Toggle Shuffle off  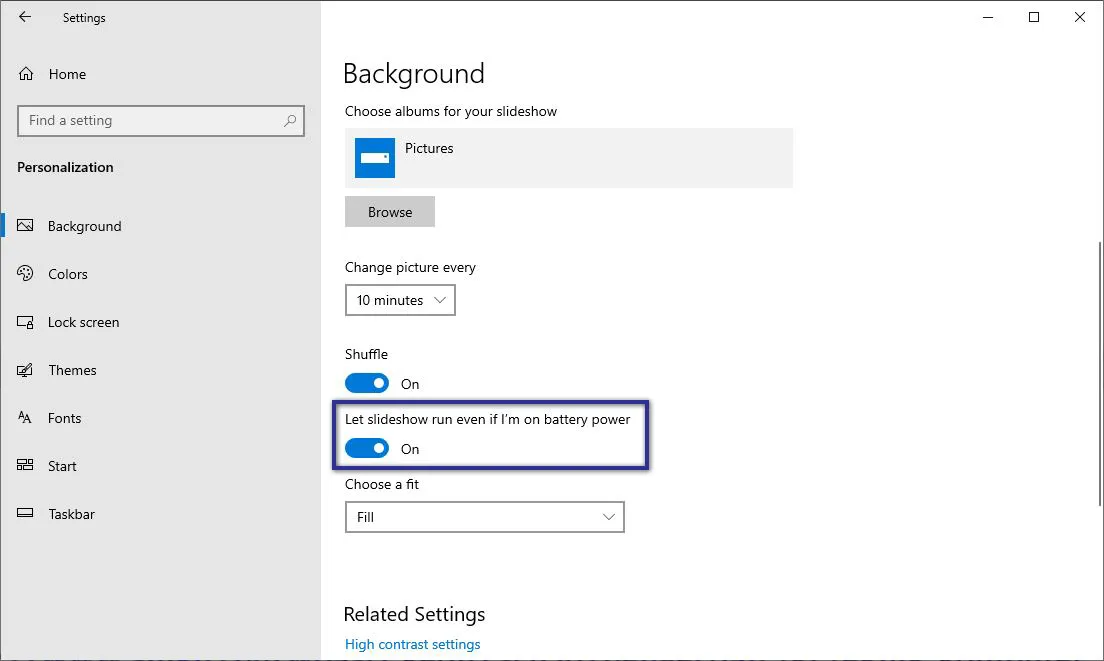coord(367,383)
